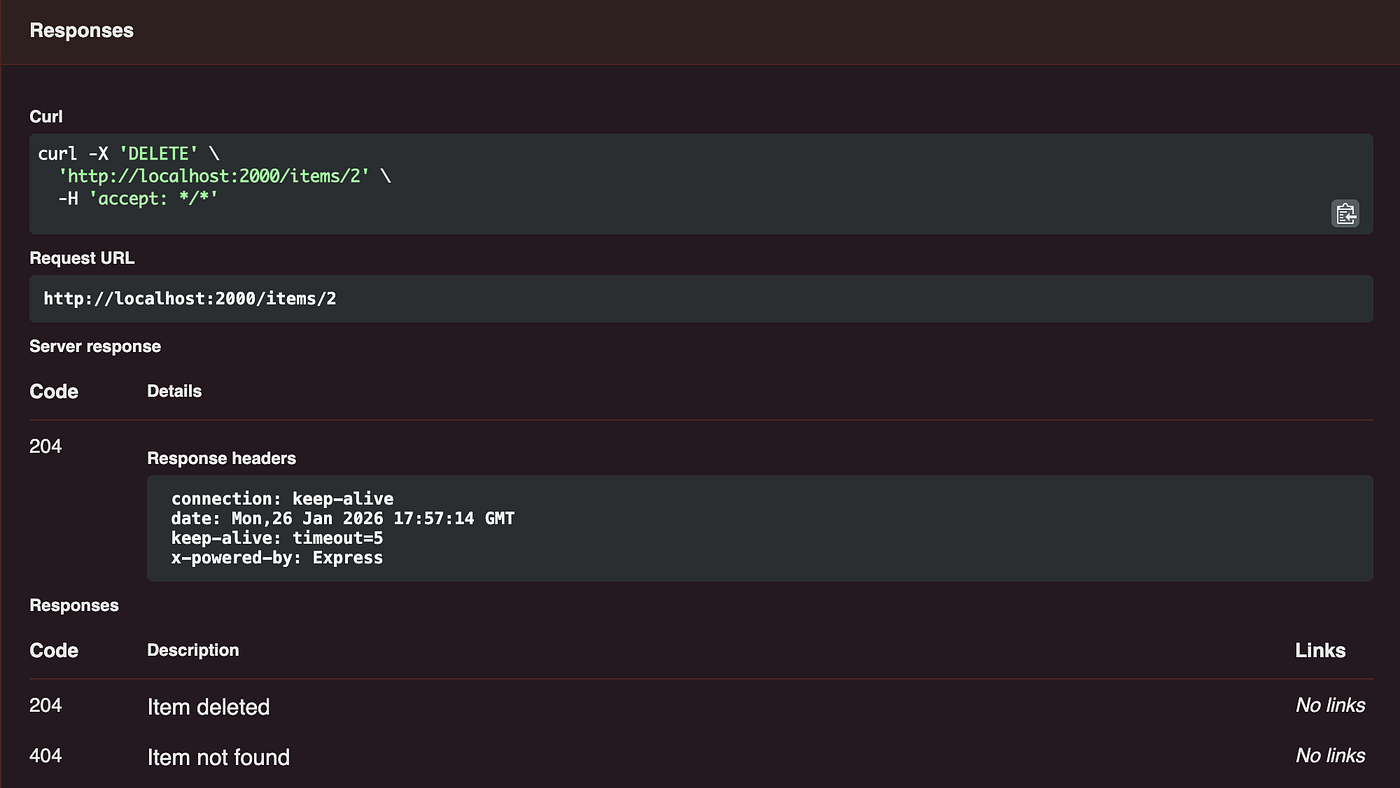The height and width of the screenshot is (788, 1400).
Task: Click the "-H 'accept: */*'" header line
Action: point(138,199)
